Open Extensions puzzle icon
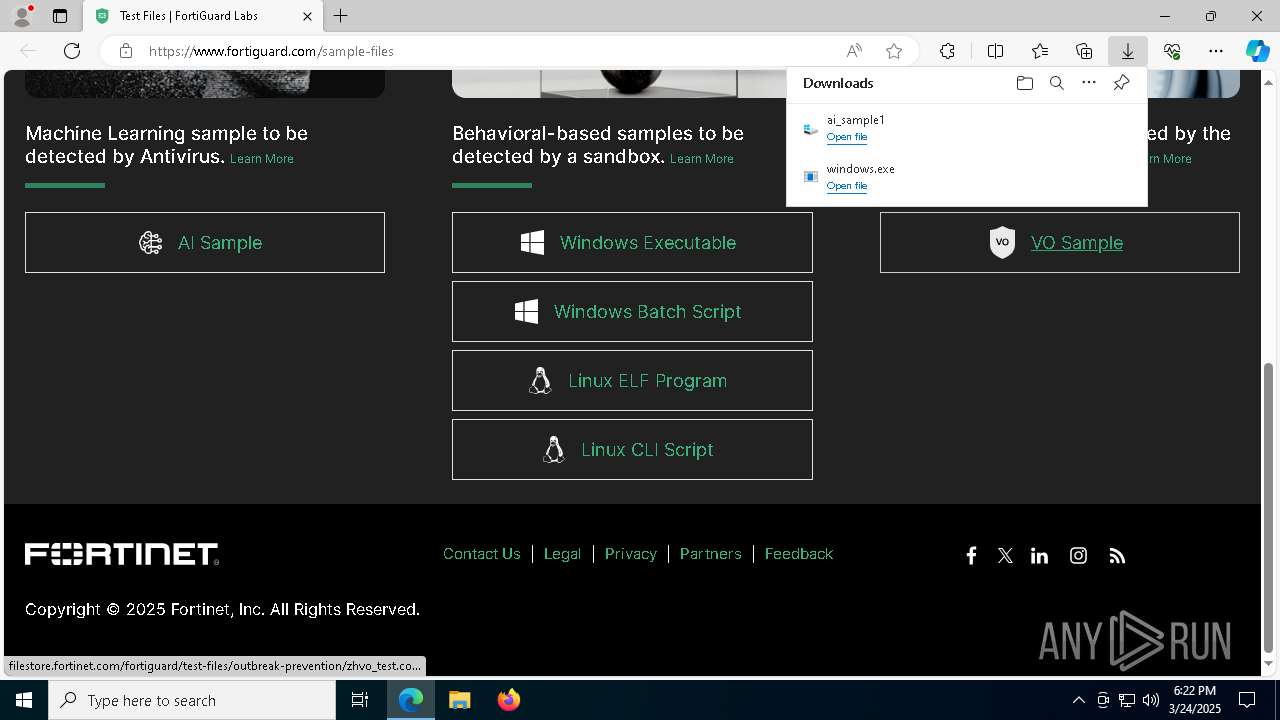The height and width of the screenshot is (720, 1280). pyautogui.click(x=947, y=51)
